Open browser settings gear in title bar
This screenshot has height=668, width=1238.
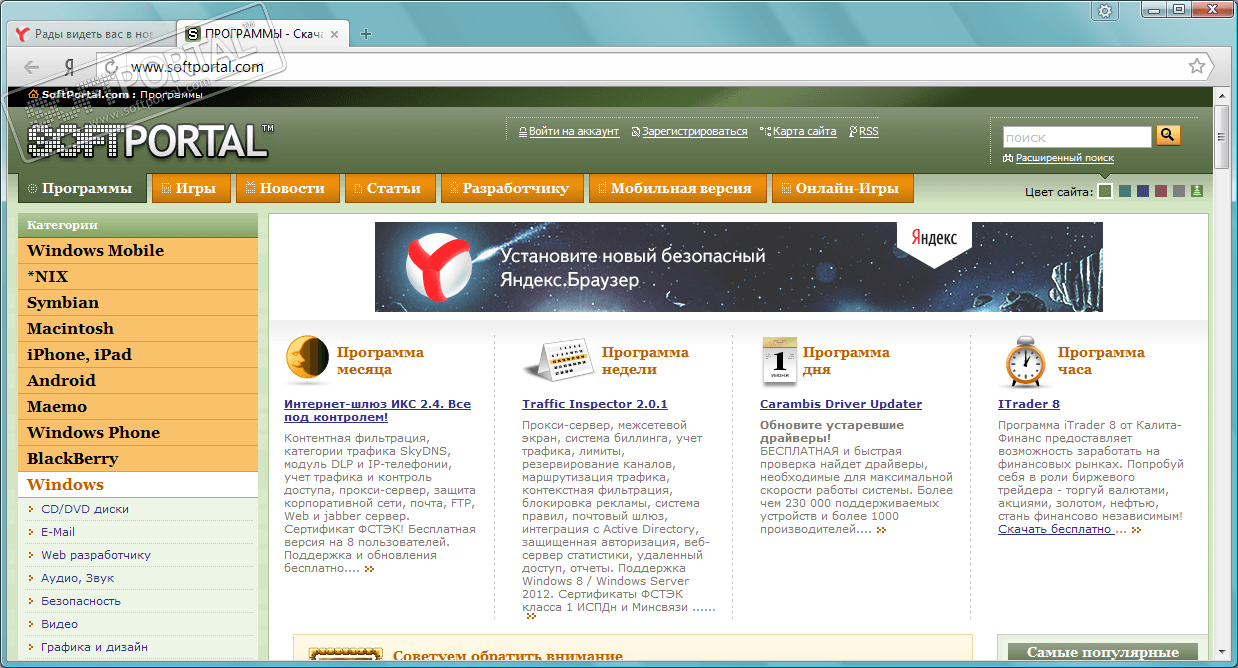tap(1104, 10)
